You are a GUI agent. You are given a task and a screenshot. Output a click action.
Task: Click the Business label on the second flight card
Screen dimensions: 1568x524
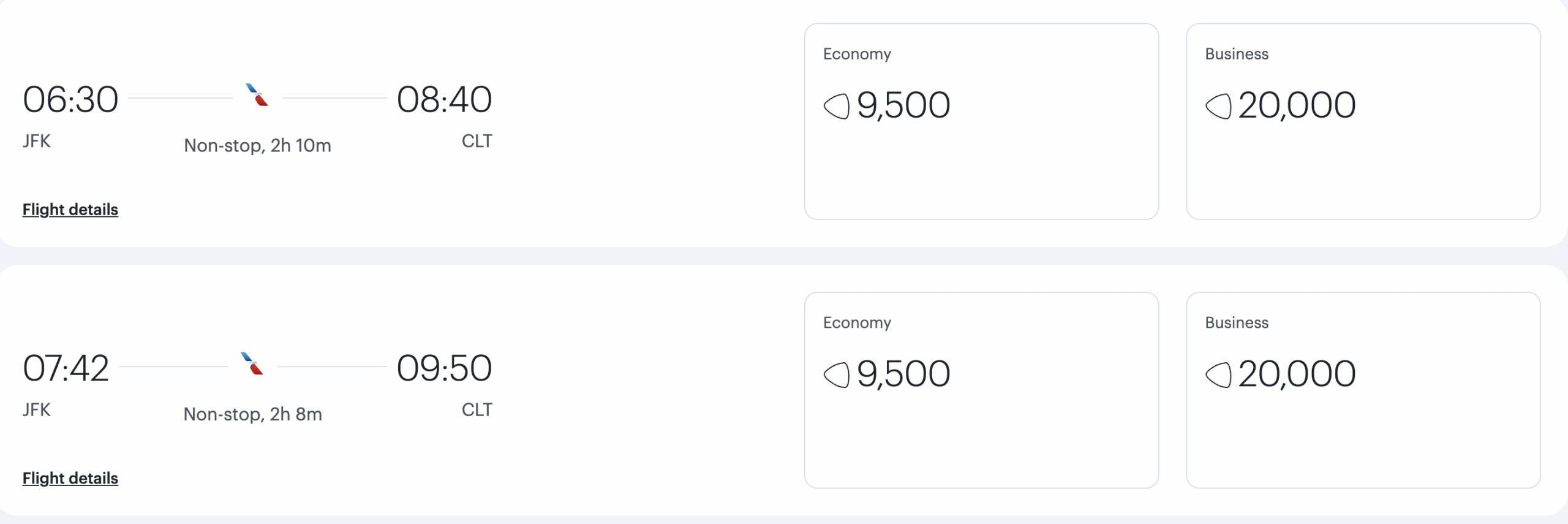point(1236,322)
